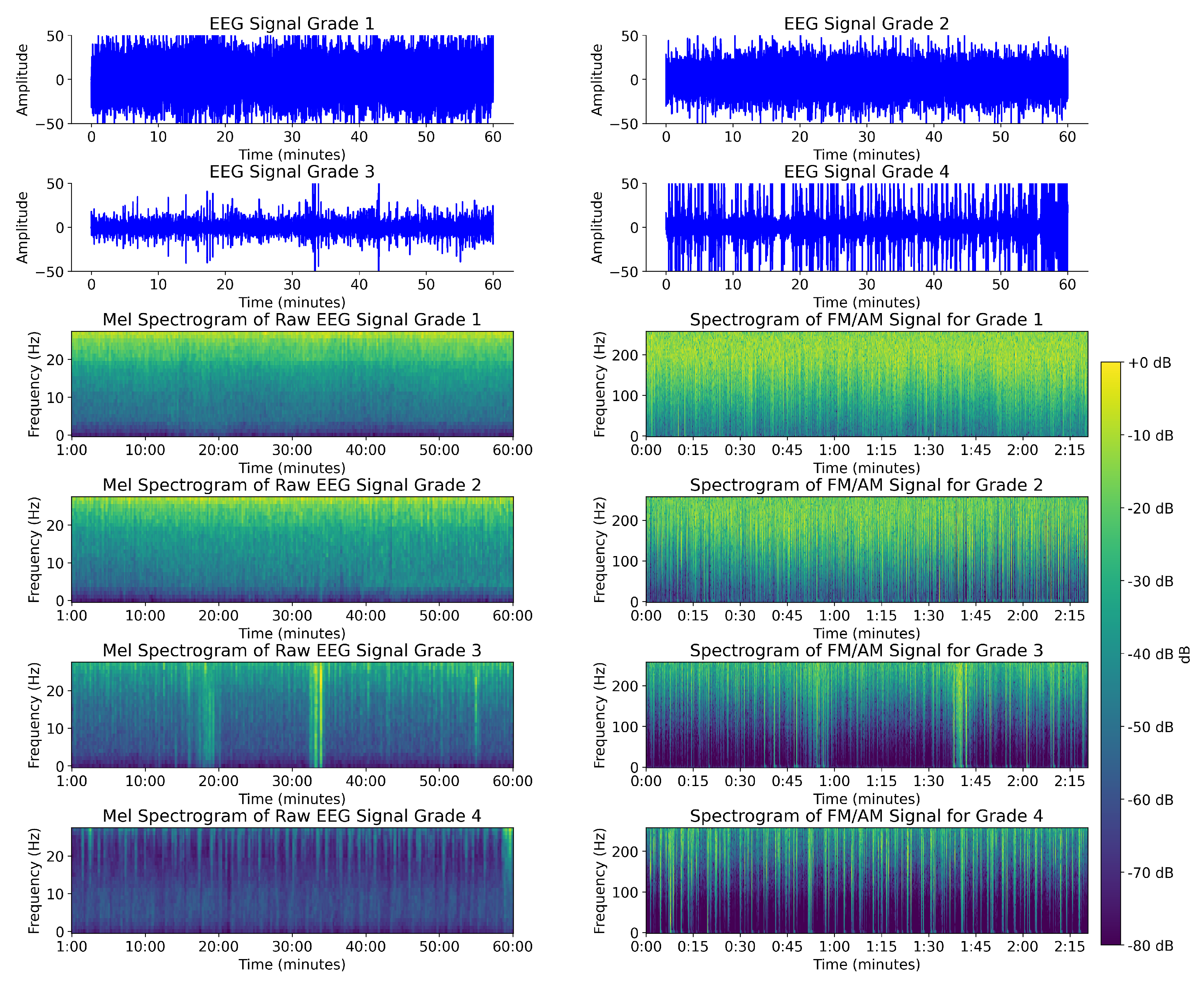Click title "Spectrogram of FM/AM Signal for Grade 4"

(x=866, y=816)
